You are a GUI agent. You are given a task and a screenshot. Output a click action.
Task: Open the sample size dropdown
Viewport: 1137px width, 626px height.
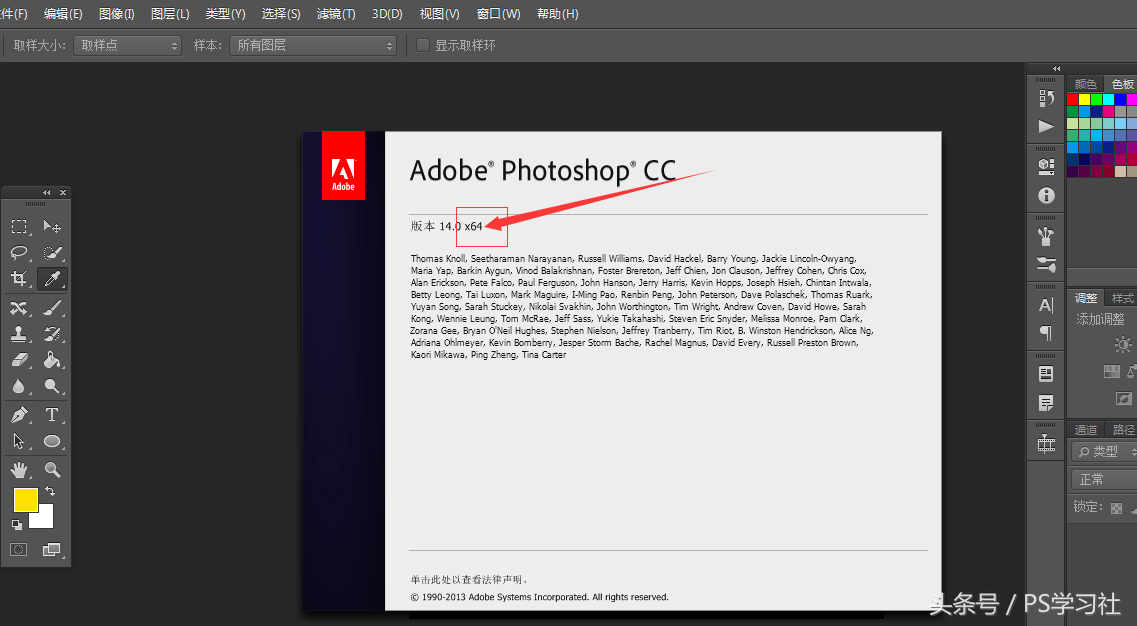pyautogui.click(x=127, y=45)
